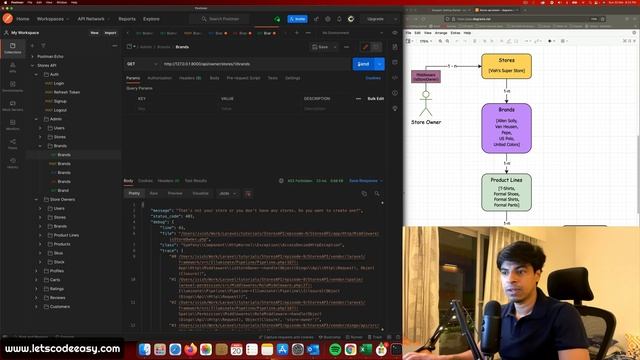Viewport: 640px width, 360px height.
Task: Open a new request tab with the plus
Action: click(297, 33)
